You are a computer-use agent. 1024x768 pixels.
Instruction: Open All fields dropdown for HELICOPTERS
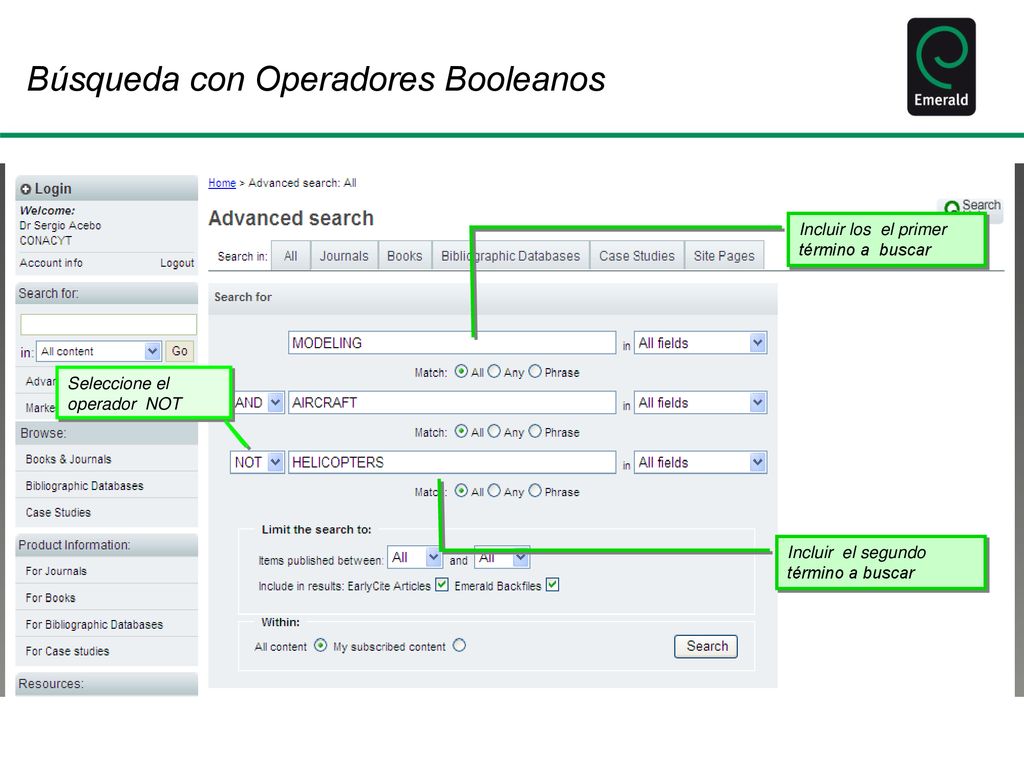700,462
